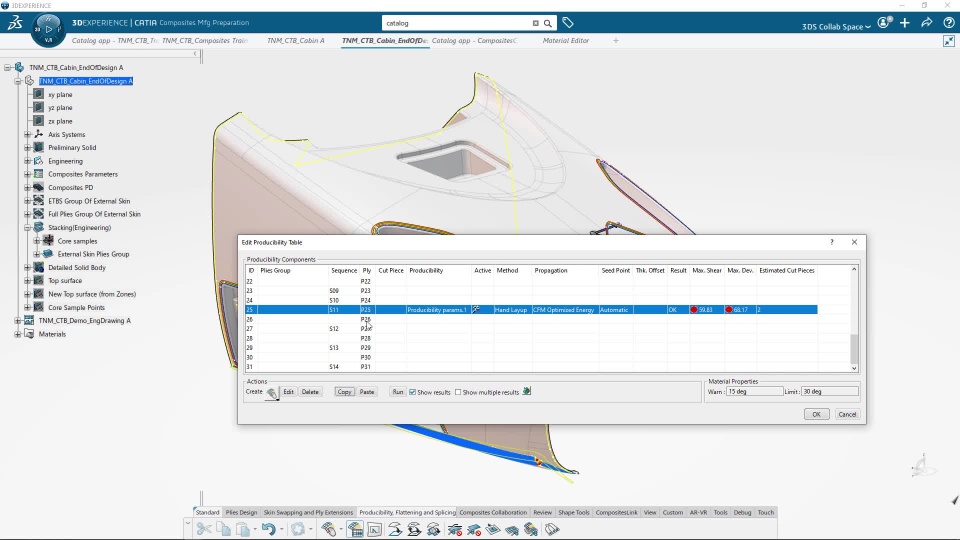Click the ply flatten curve tool
Viewport: 960px width, 540px height.
(395, 529)
